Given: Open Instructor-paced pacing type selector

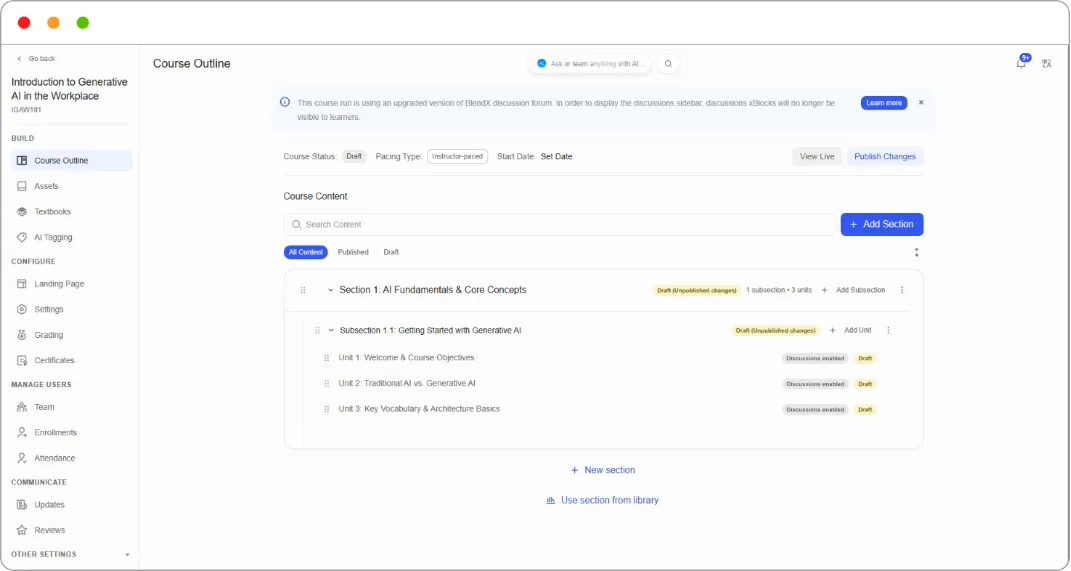Looking at the screenshot, I should click(x=458, y=156).
